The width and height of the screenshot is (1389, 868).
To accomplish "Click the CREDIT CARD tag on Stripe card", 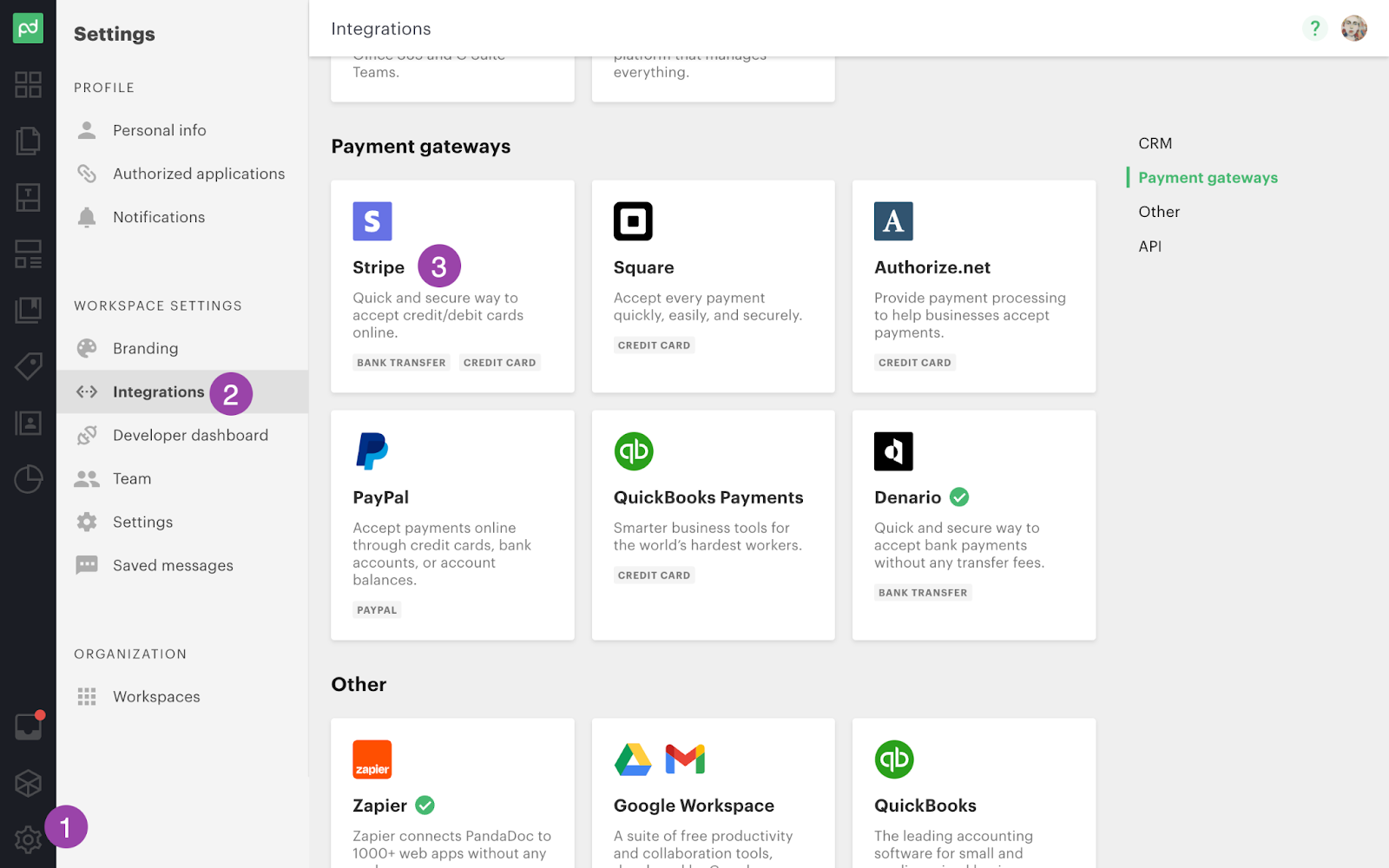I will [x=500, y=363].
